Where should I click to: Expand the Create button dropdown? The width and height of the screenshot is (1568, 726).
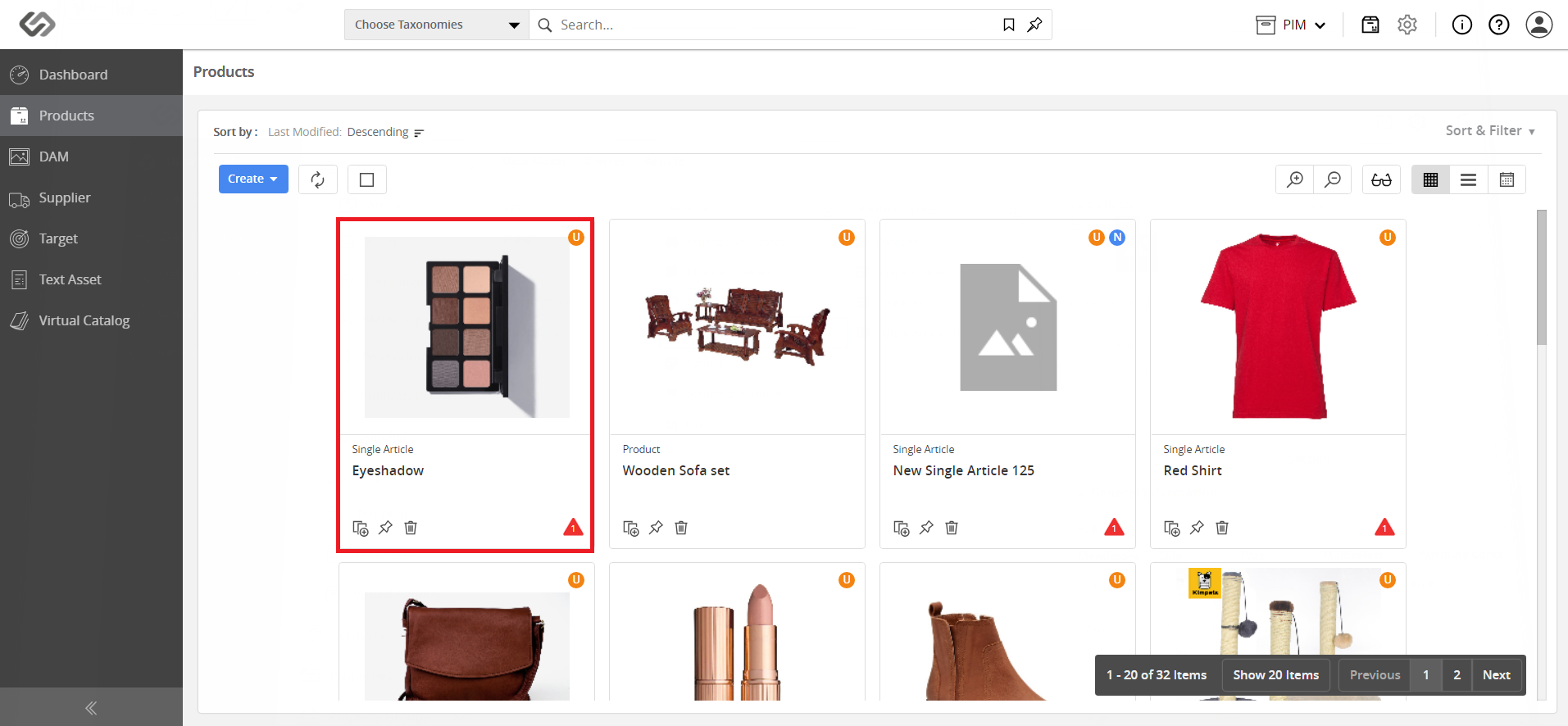253,179
